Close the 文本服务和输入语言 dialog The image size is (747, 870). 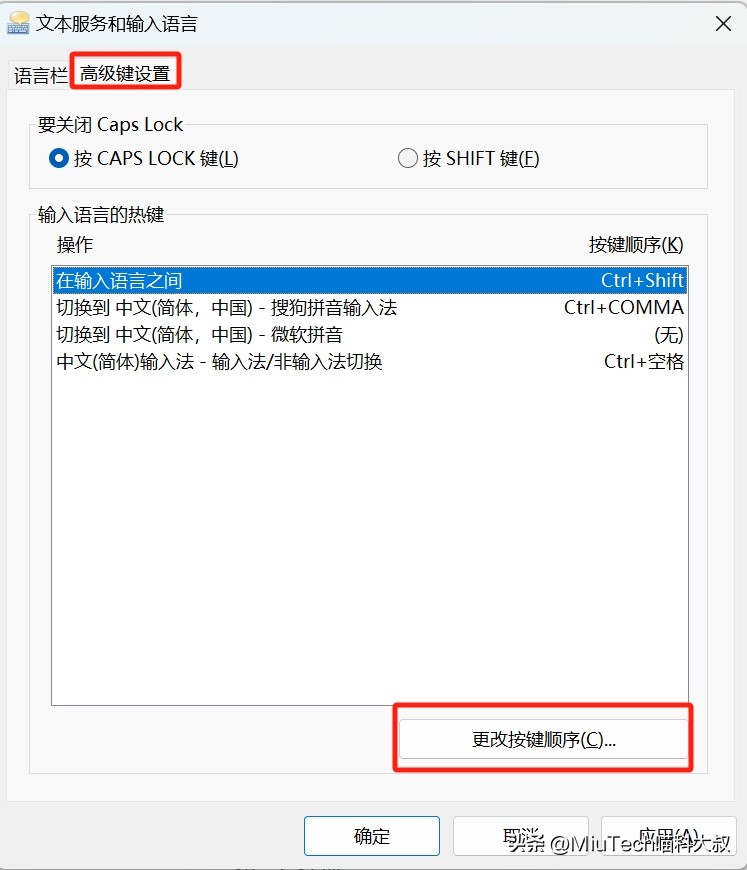[723, 24]
